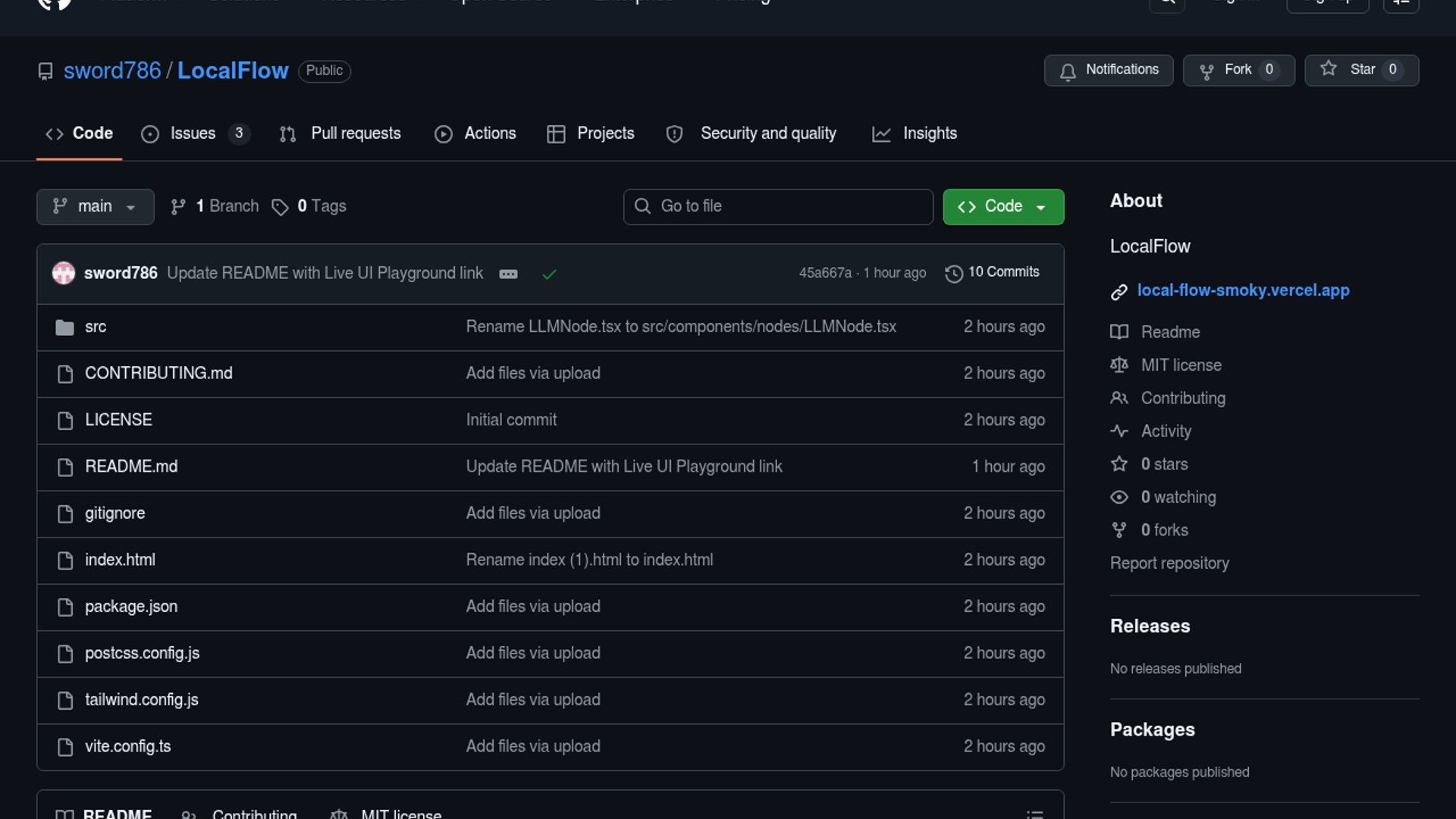Screen dimensions: 1456x819
Task: Open the package.json file
Action: coord(131,607)
